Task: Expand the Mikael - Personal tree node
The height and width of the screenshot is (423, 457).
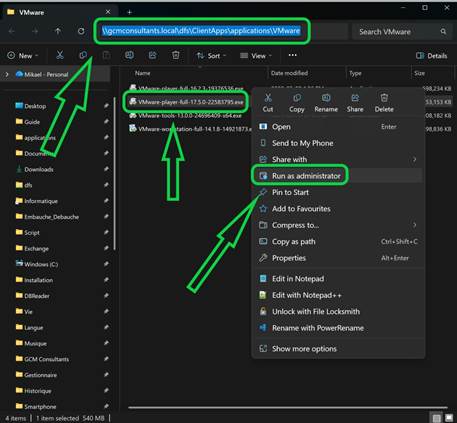Action: (x=7, y=74)
